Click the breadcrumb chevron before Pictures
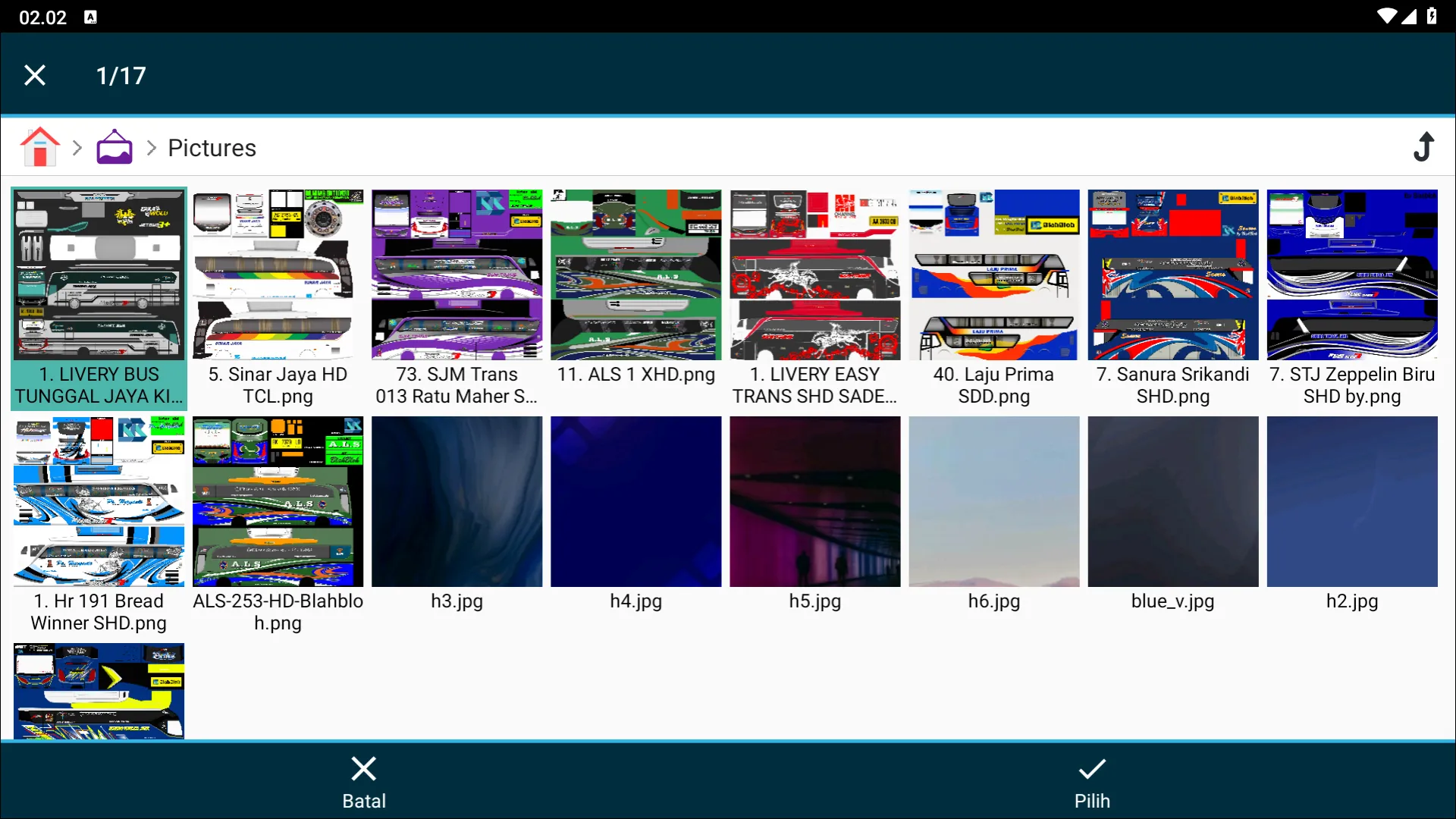 click(x=152, y=148)
